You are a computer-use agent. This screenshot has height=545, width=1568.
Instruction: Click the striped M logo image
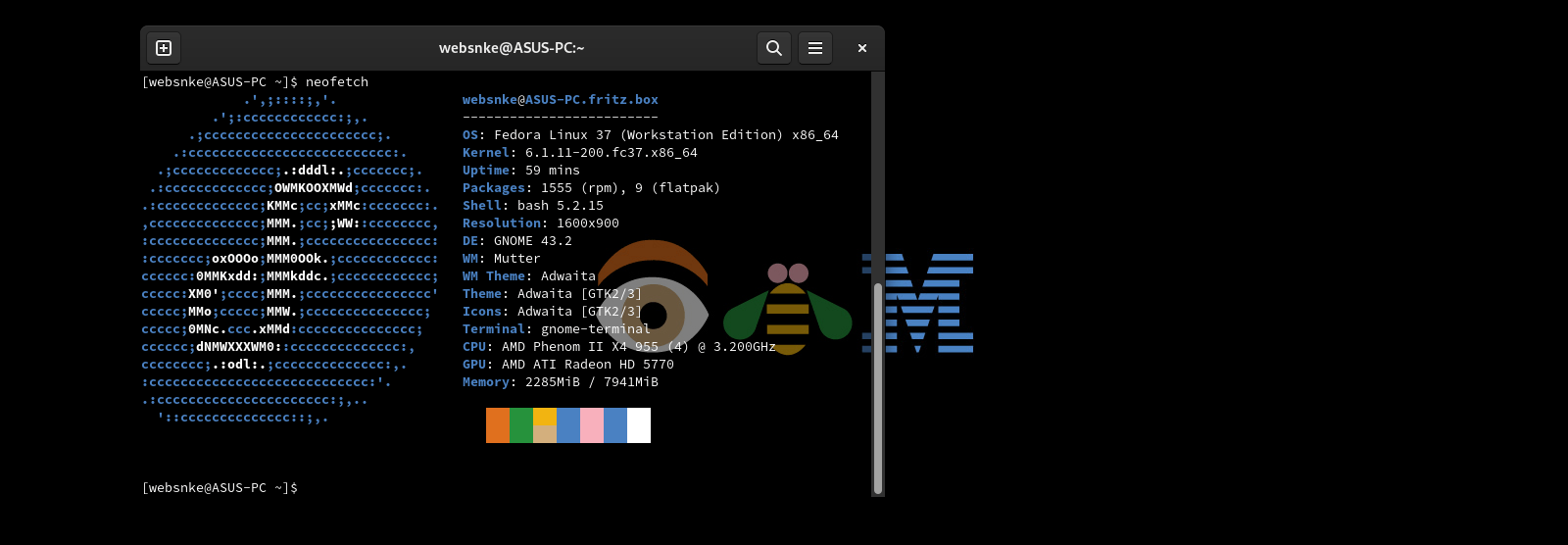click(x=917, y=303)
